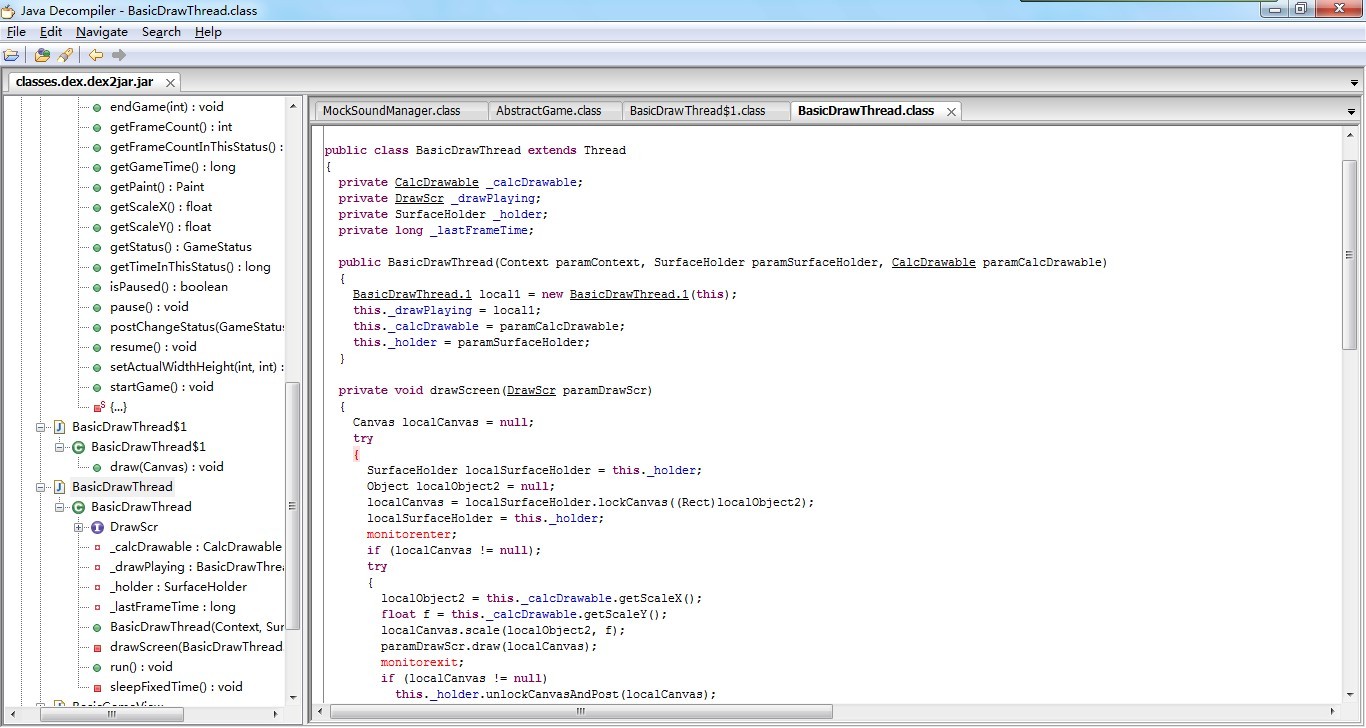Viewport: 1366px width, 728px height.
Task: Click the tree panel scroll-right arrow
Action: click(x=276, y=714)
